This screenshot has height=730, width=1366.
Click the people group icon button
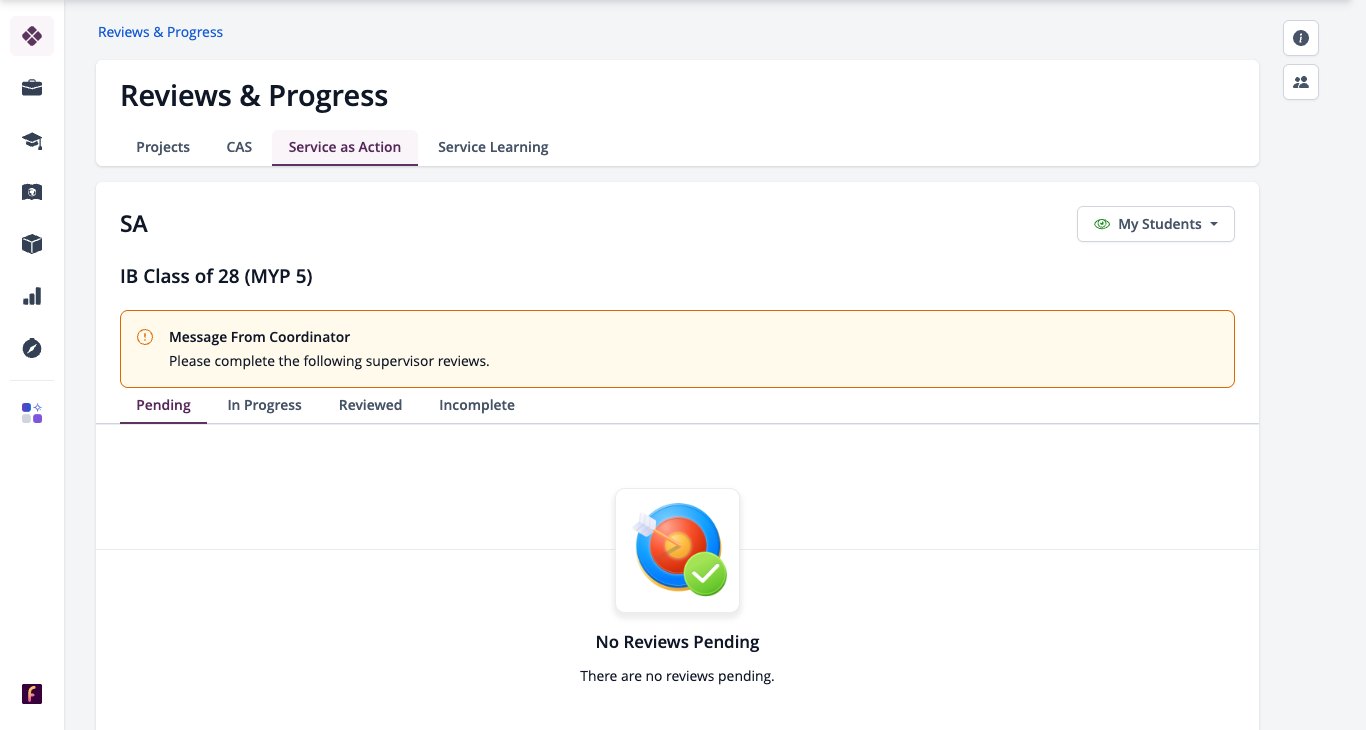pyautogui.click(x=1301, y=82)
